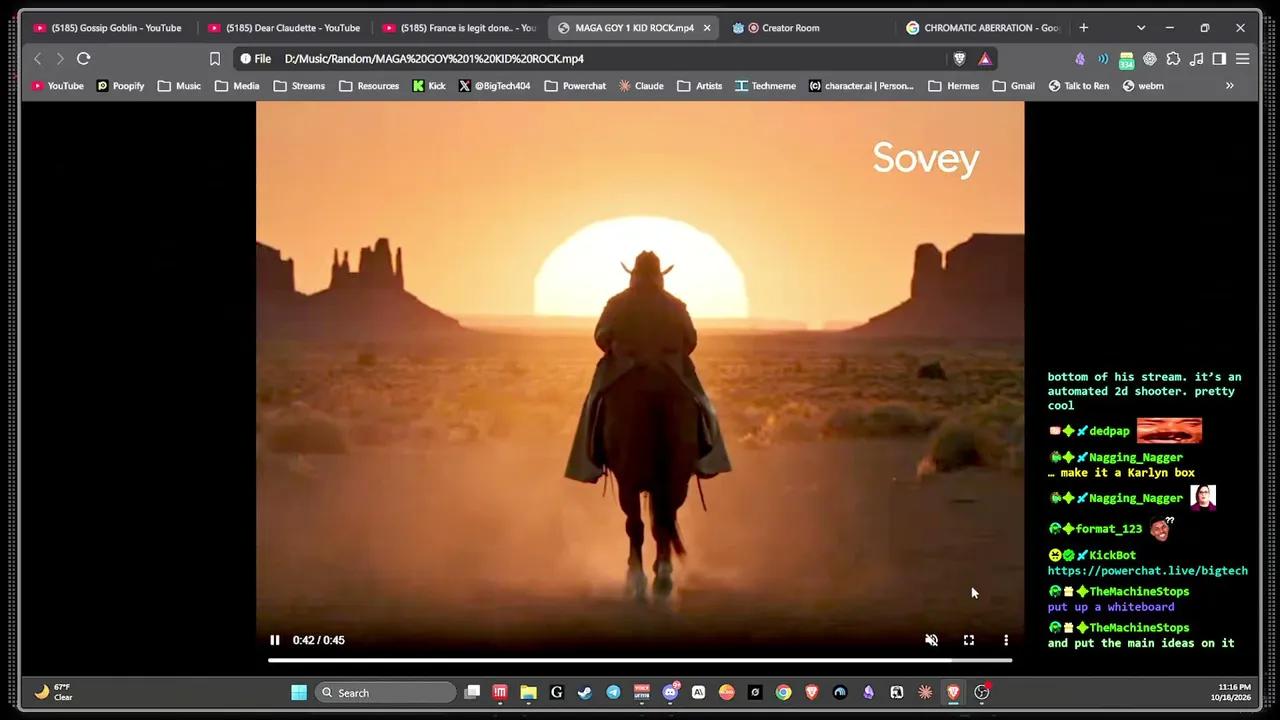Open the Windows Start menu
Image resolution: width=1280 pixels, height=720 pixels.
(x=299, y=692)
